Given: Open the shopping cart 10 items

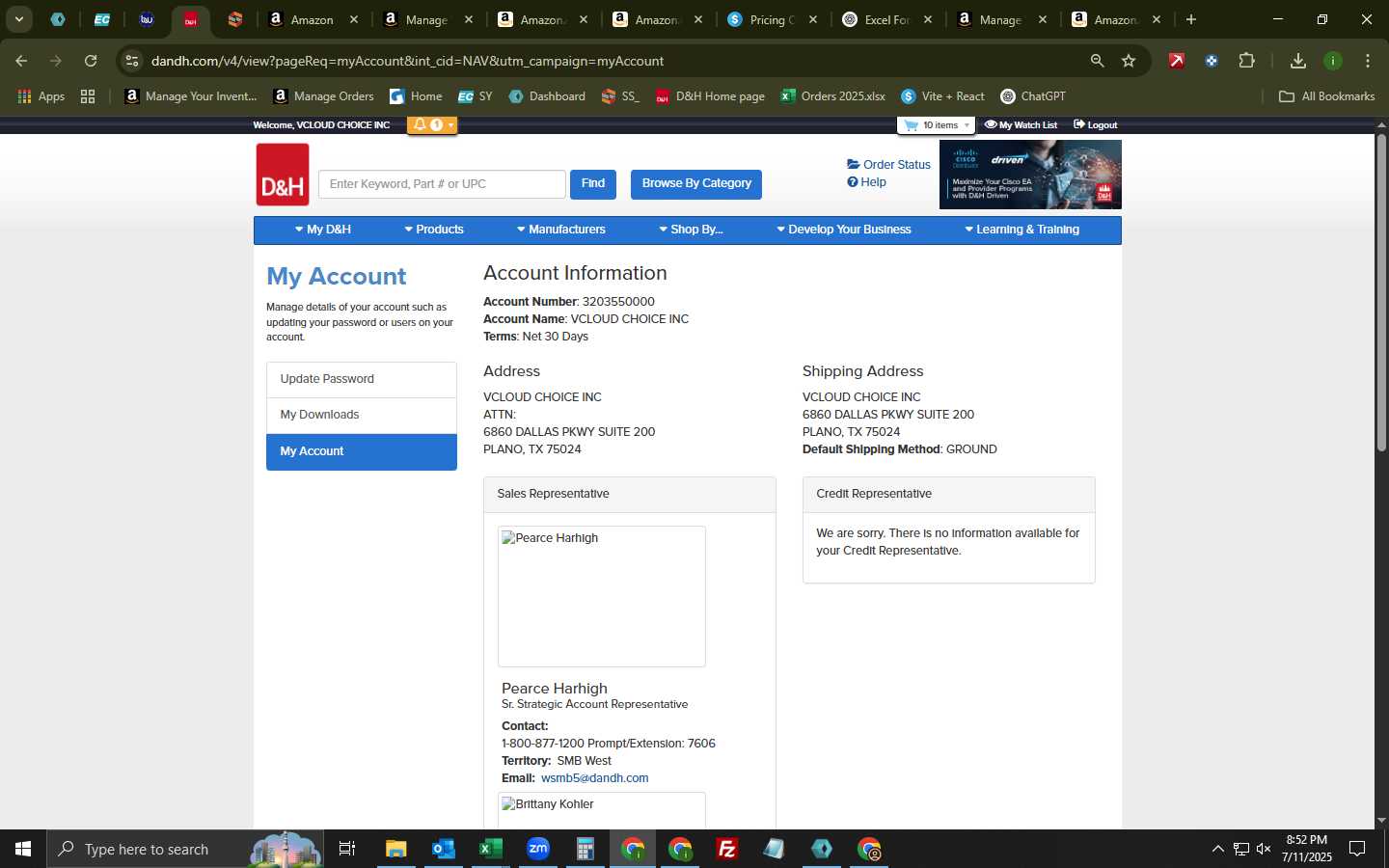Looking at the screenshot, I should 936,125.
